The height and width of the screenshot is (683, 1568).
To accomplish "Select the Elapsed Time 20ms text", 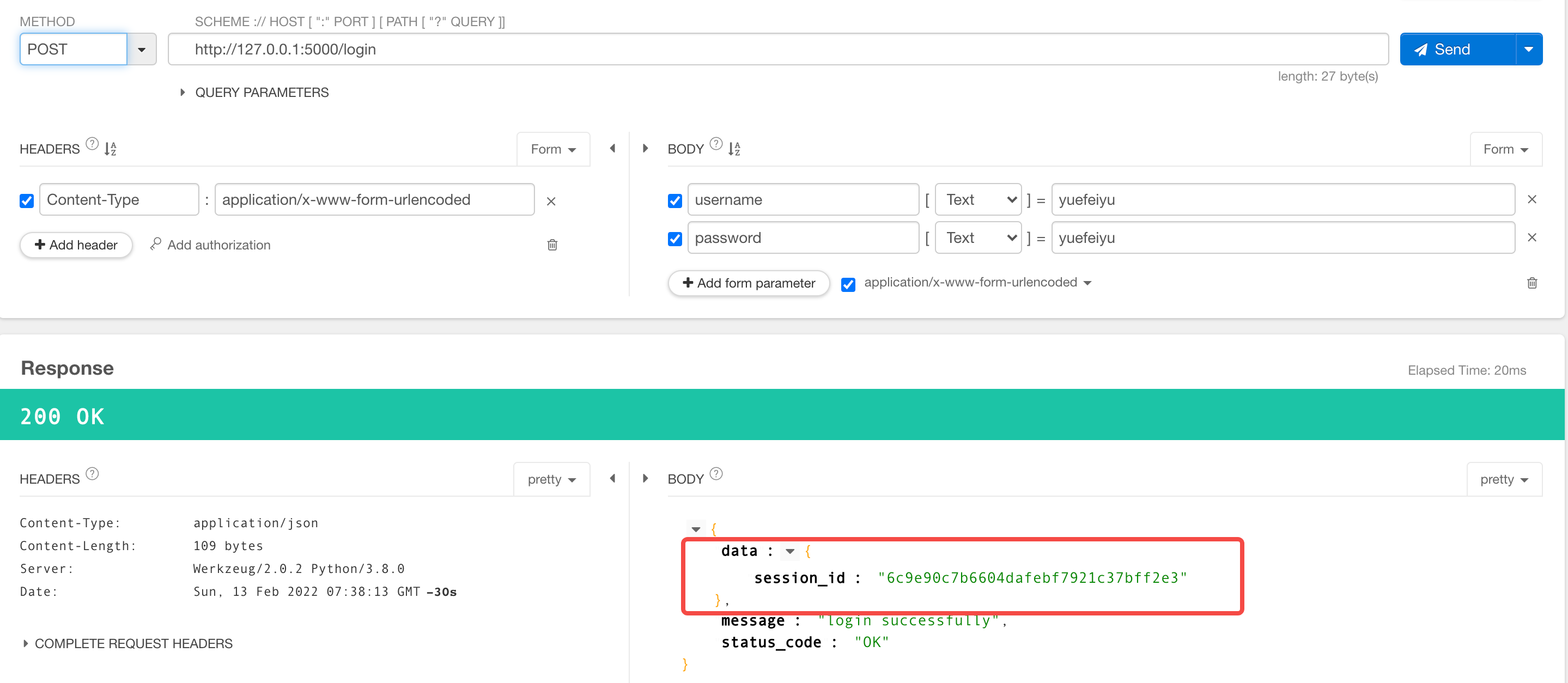I will click(1467, 371).
